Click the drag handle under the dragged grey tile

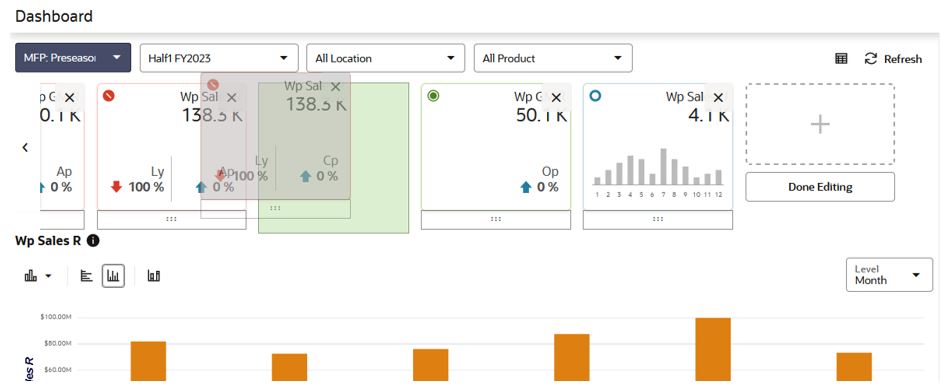(275, 208)
